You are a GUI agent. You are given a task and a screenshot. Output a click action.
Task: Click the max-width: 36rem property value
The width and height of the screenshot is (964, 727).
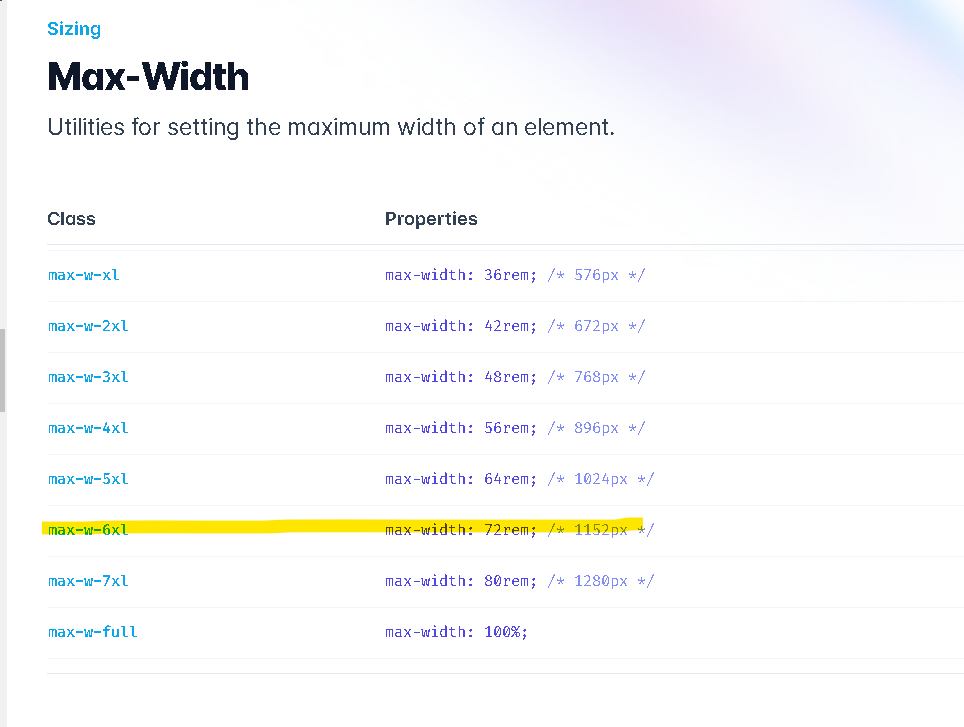[461, 275]
